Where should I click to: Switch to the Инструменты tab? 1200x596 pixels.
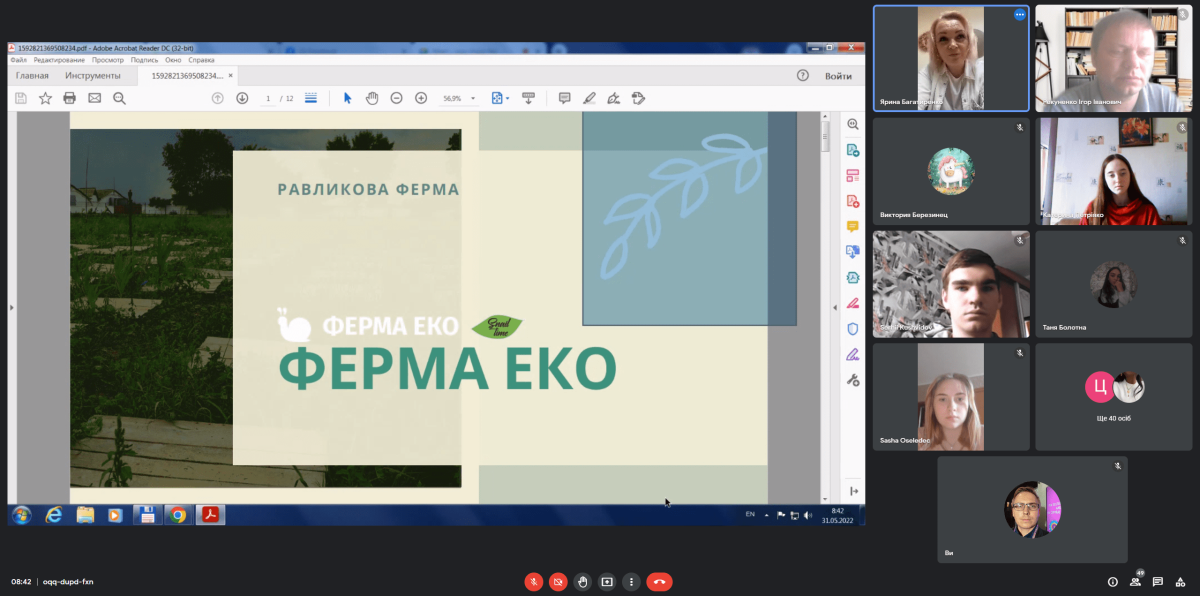coord(93,76)
